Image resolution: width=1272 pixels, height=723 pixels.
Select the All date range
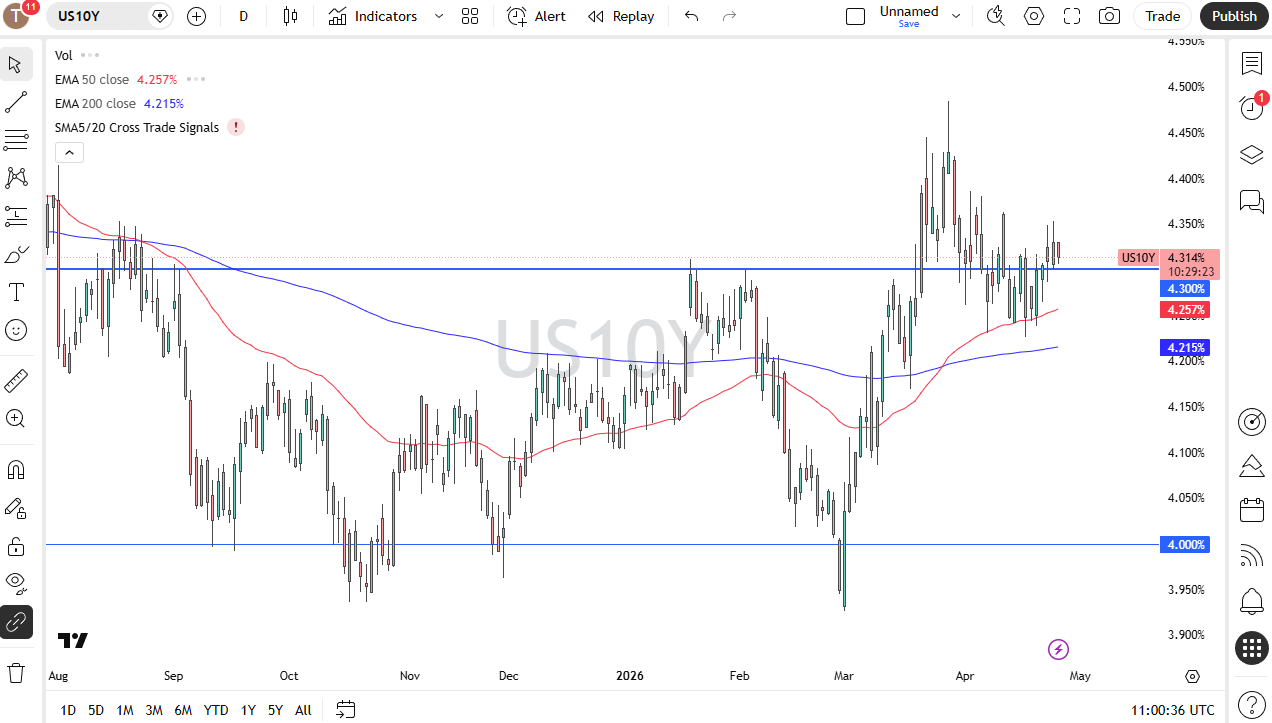pyautogui.click(x=303, y=710)
